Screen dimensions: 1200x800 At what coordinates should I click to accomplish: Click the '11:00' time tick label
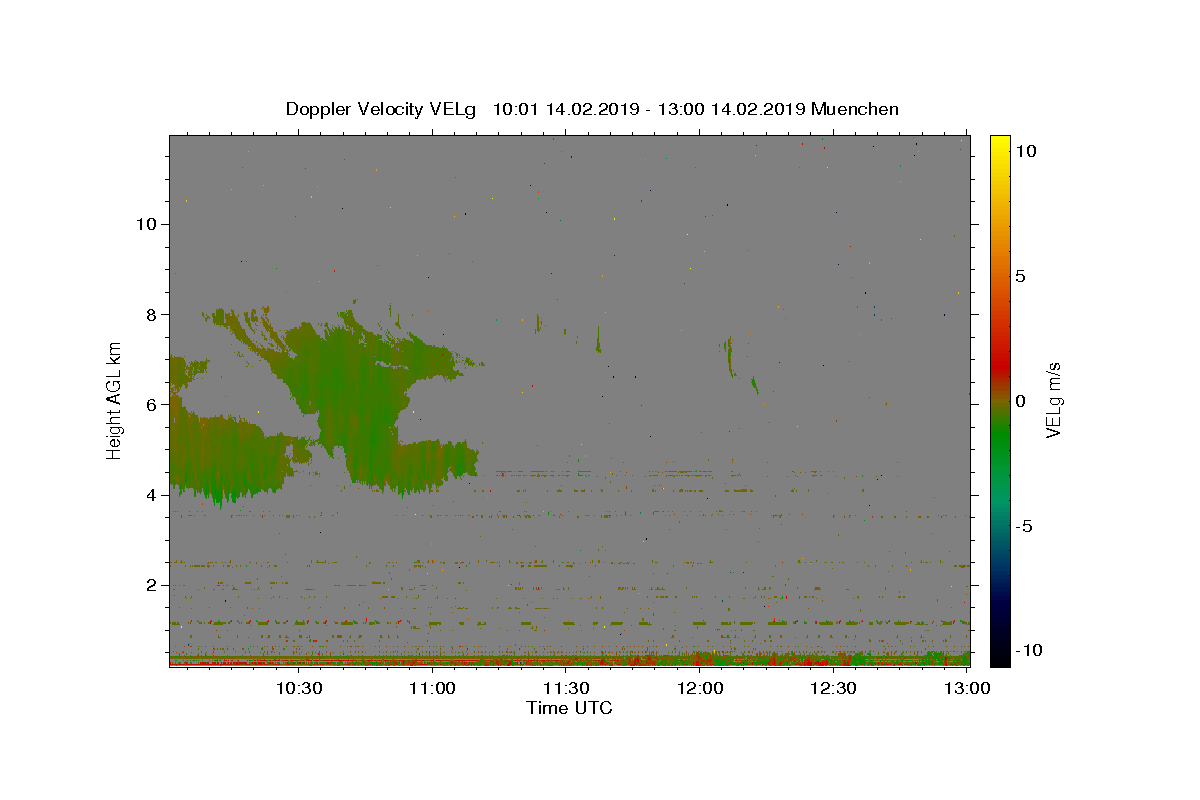point(432,688)
